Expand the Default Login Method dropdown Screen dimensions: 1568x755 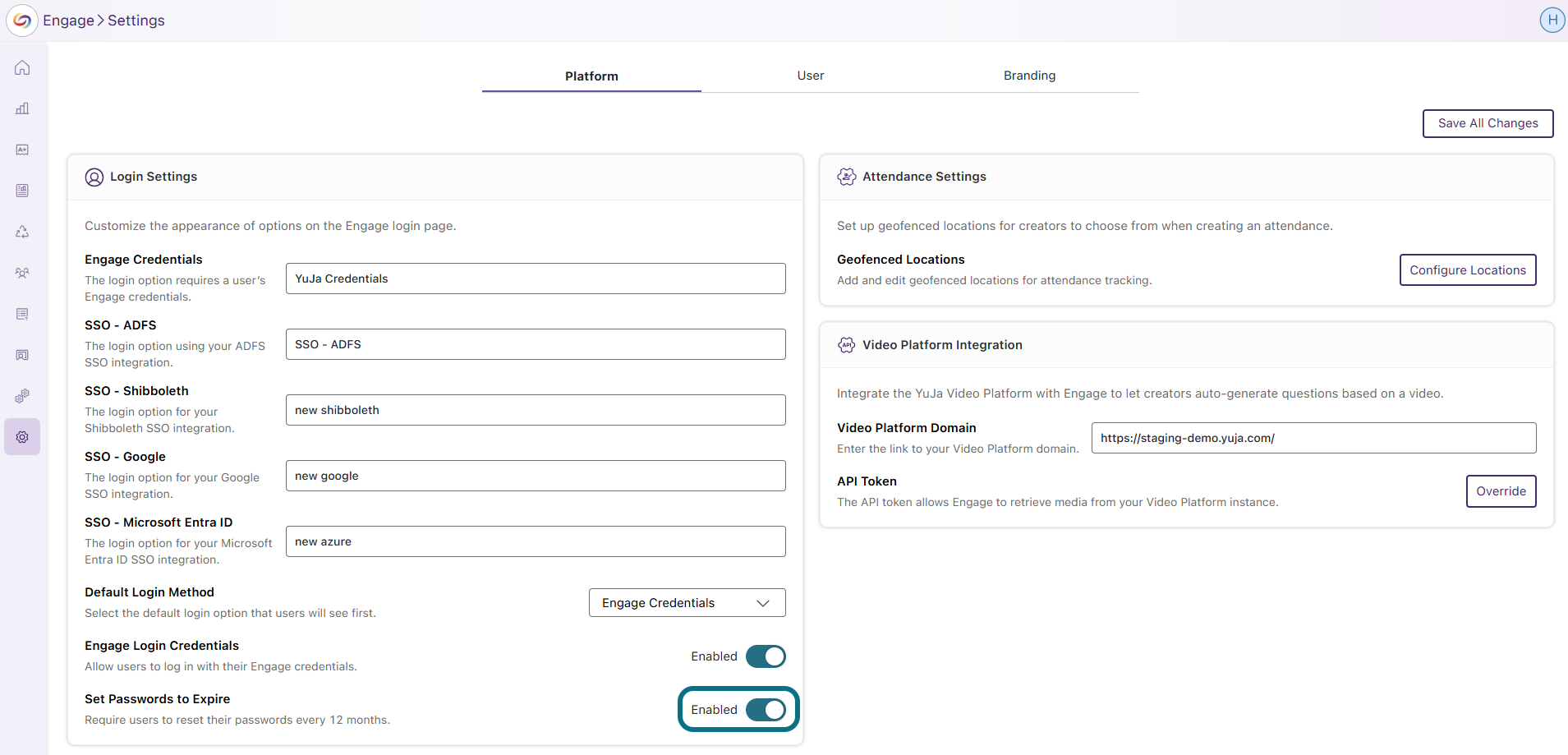687,603
